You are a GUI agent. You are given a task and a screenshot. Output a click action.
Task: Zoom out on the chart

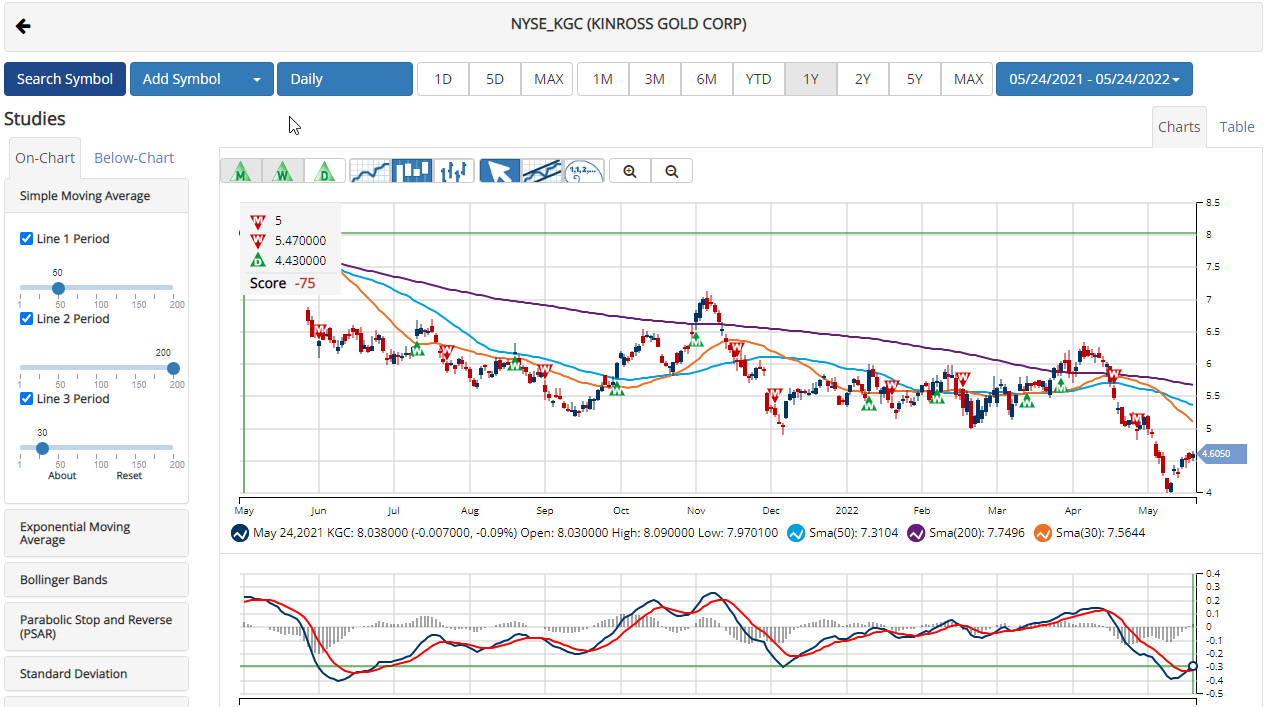[672, 171]
